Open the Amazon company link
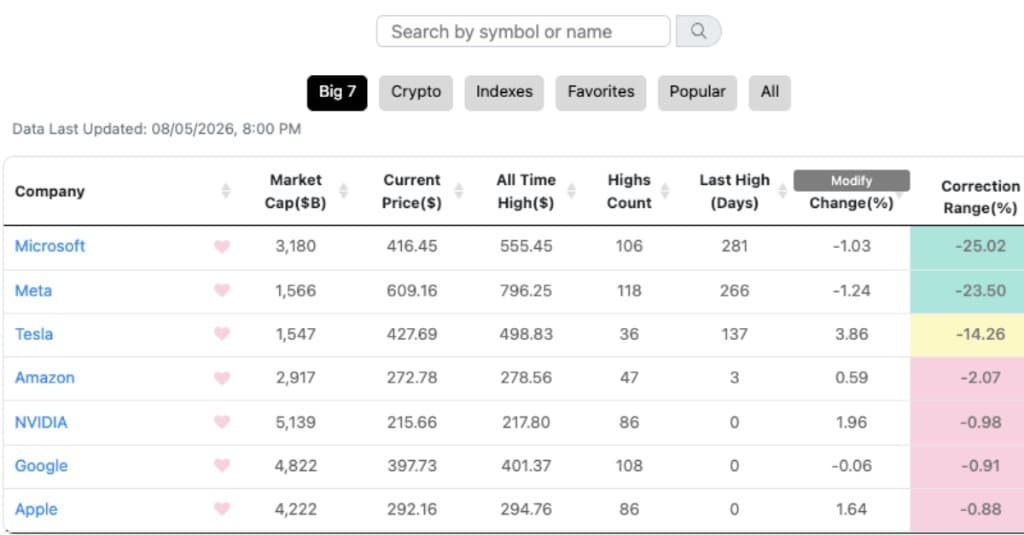This screenshot has width=1024, height=535. (45, 378)
